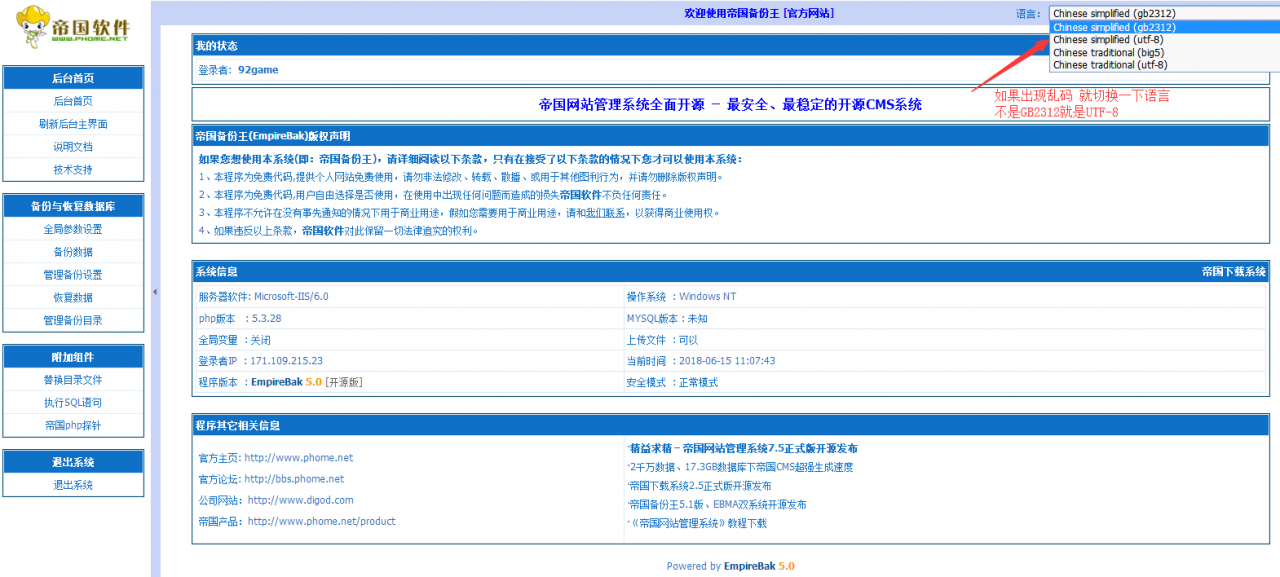The width and height of the screenshot is (1280, 577).
Task: Open 管理备份设置 in the sidebar
Action: [73, 275]
